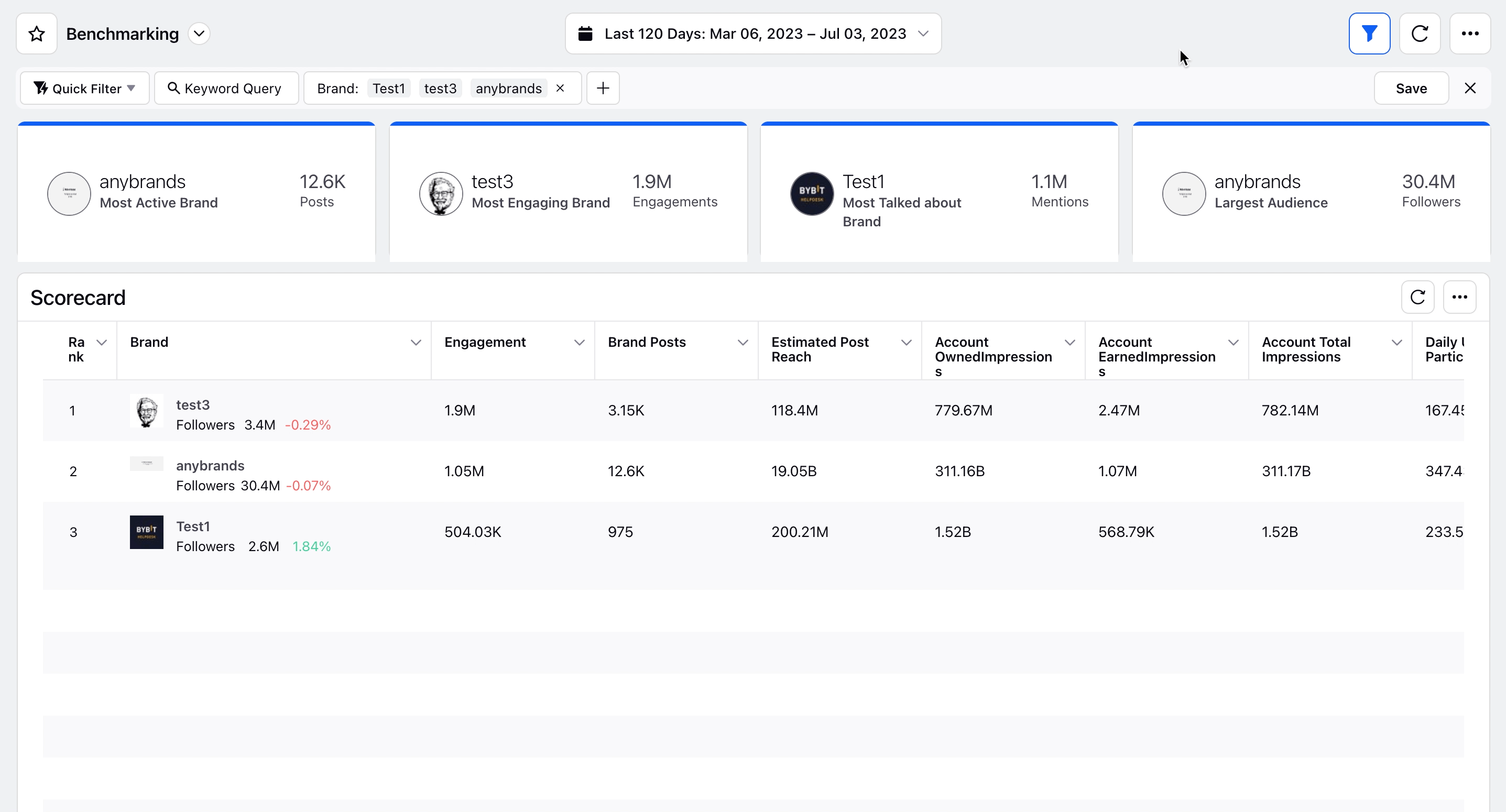Toggle the active filter panel visibility

(x=1369, y=34)
